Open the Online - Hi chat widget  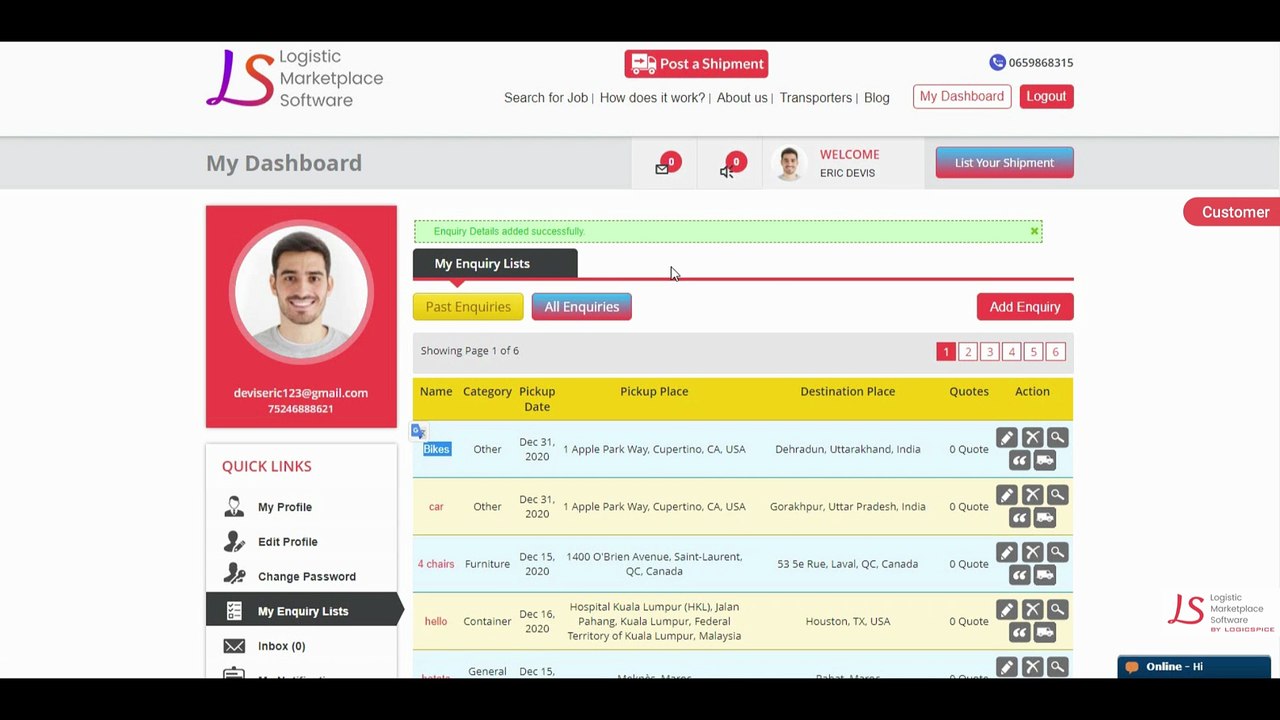(1194, 667)
